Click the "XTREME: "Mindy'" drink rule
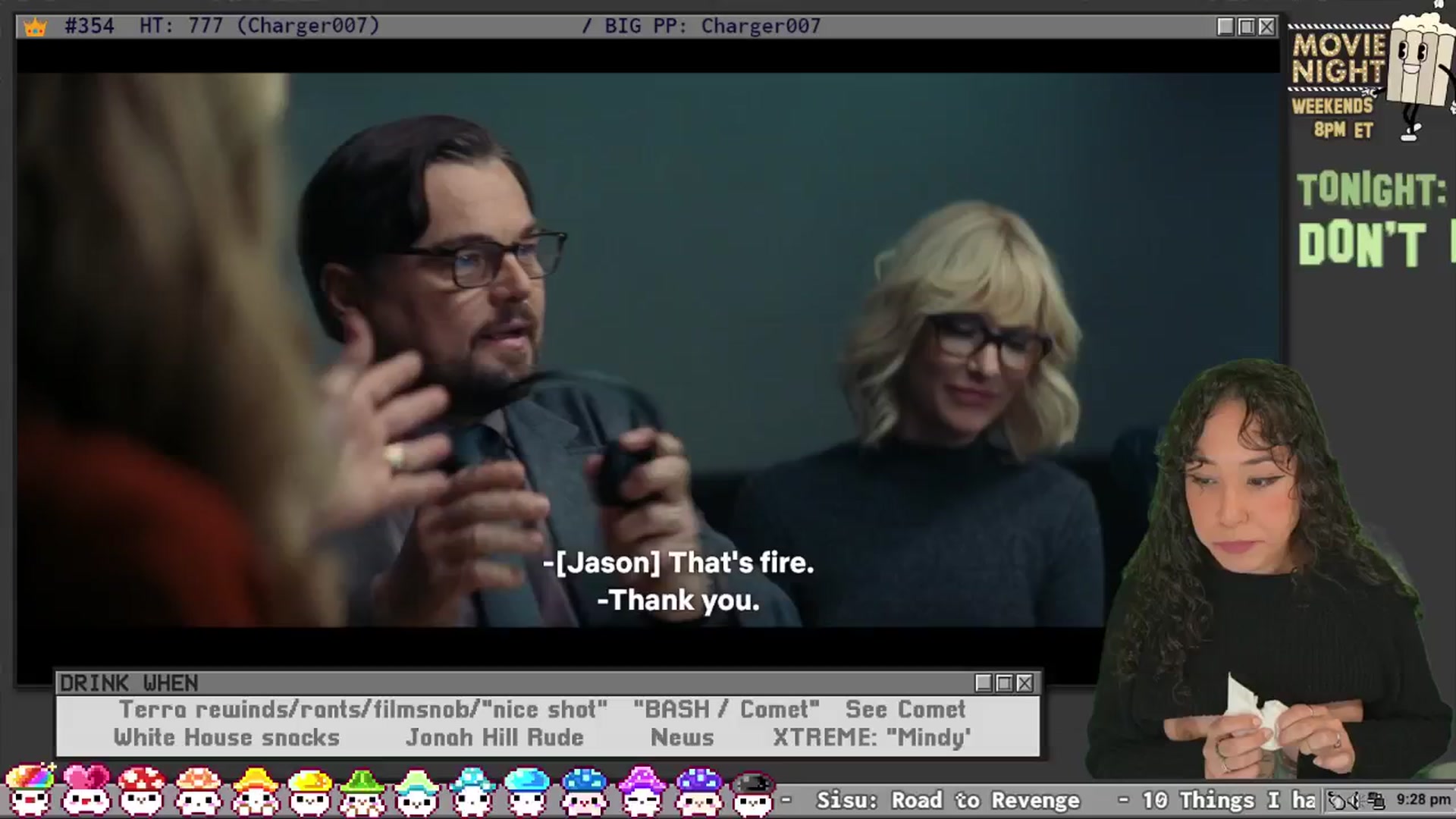1456x819 pixels. pos(872,737)
